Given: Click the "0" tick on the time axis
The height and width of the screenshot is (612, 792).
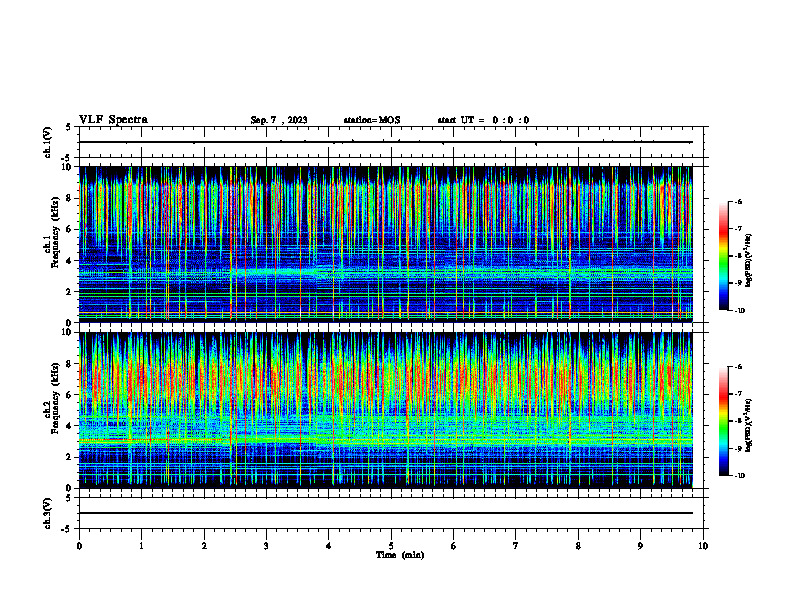Looking at the screenshot, I should [x=79, y=546].
